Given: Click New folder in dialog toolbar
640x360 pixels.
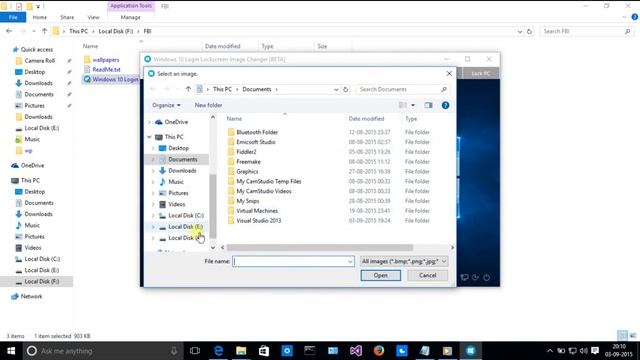Looking at the screenshot, I should coord(208,105).
